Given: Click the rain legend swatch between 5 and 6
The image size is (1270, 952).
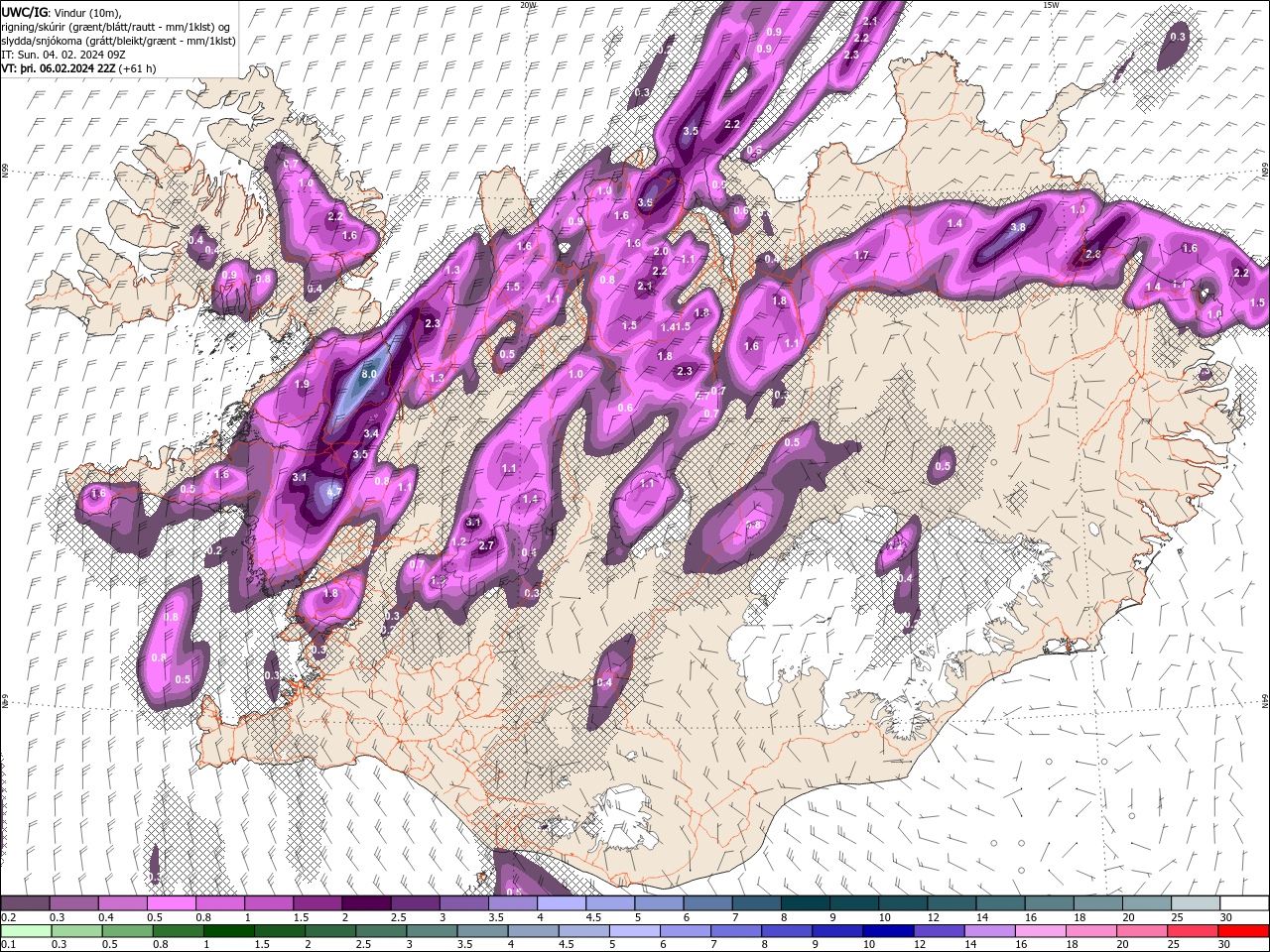Looking at the screenshot, I should point(634,930).
